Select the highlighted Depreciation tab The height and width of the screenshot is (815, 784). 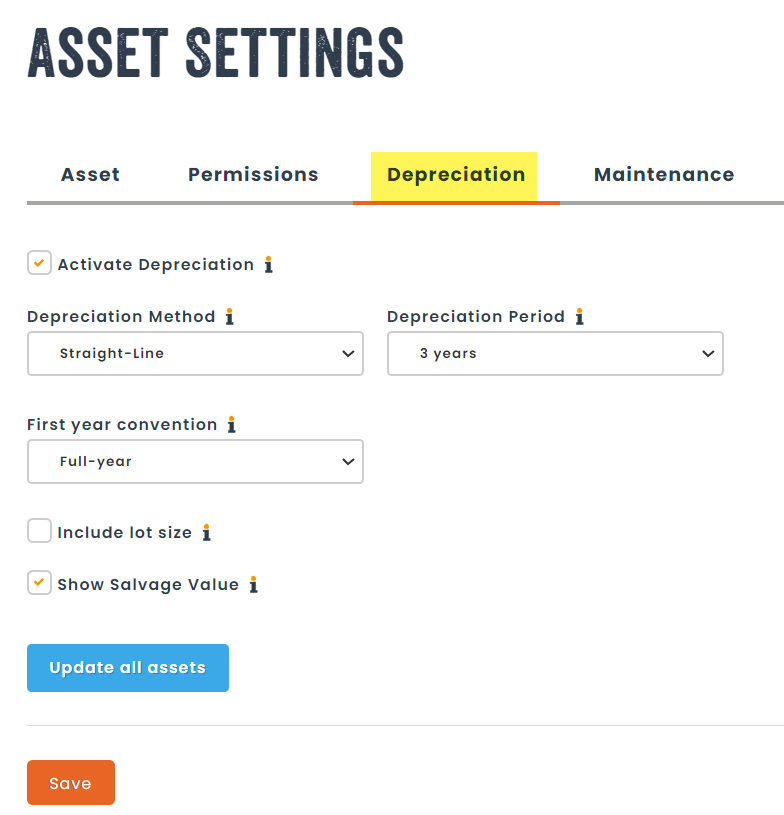[456, 175]
